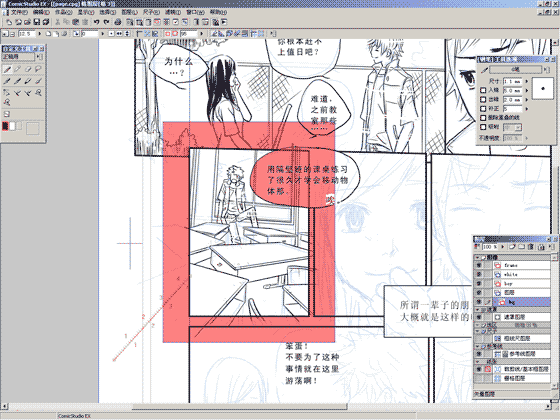Click the horizontal scrollbar below canvas

(239, 406)
